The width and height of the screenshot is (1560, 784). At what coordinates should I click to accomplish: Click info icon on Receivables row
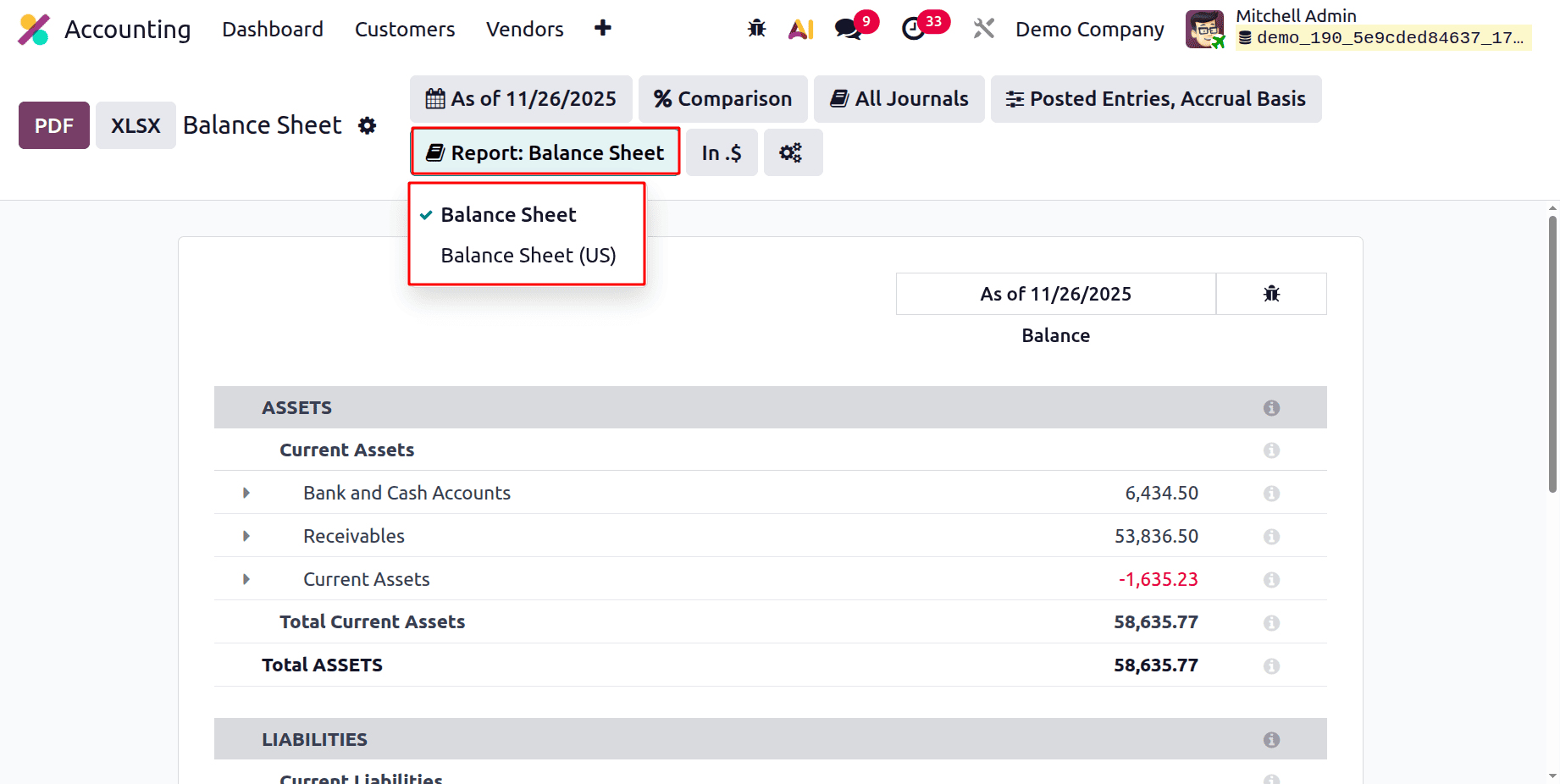point(1271,537)
